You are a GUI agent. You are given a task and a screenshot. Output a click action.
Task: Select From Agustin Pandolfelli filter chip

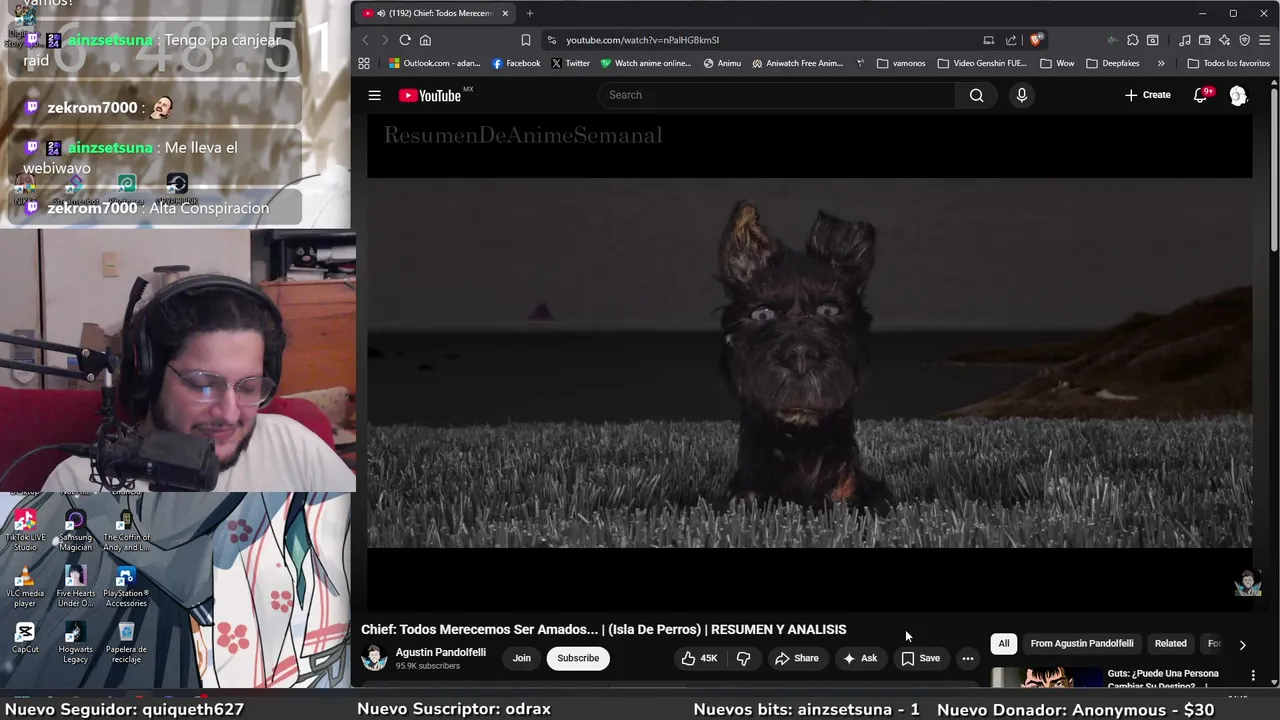[1082, 644]
